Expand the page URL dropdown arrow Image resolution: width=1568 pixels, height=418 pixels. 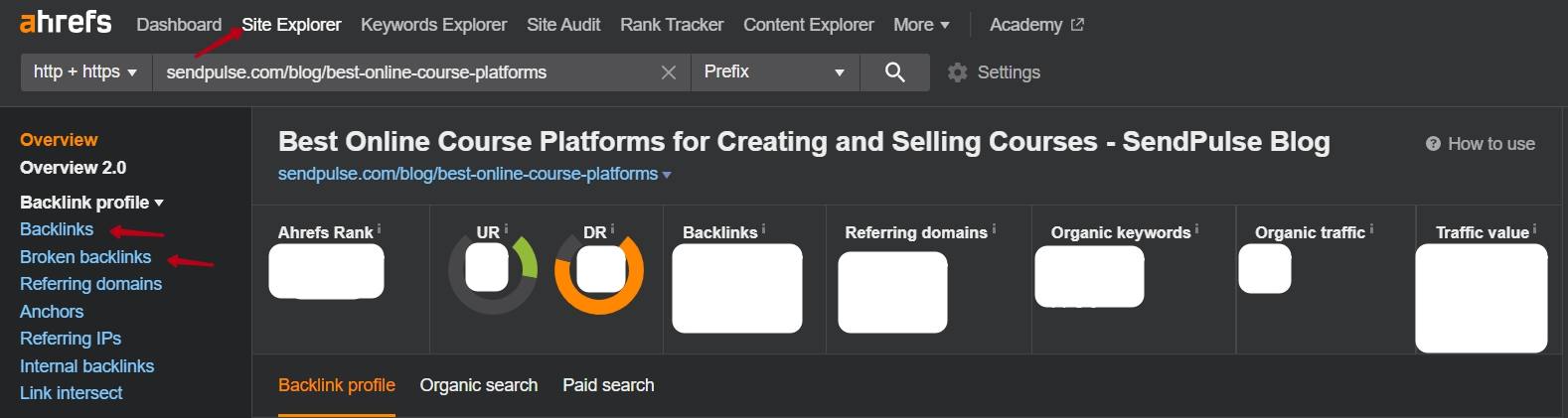pos(667,175)
